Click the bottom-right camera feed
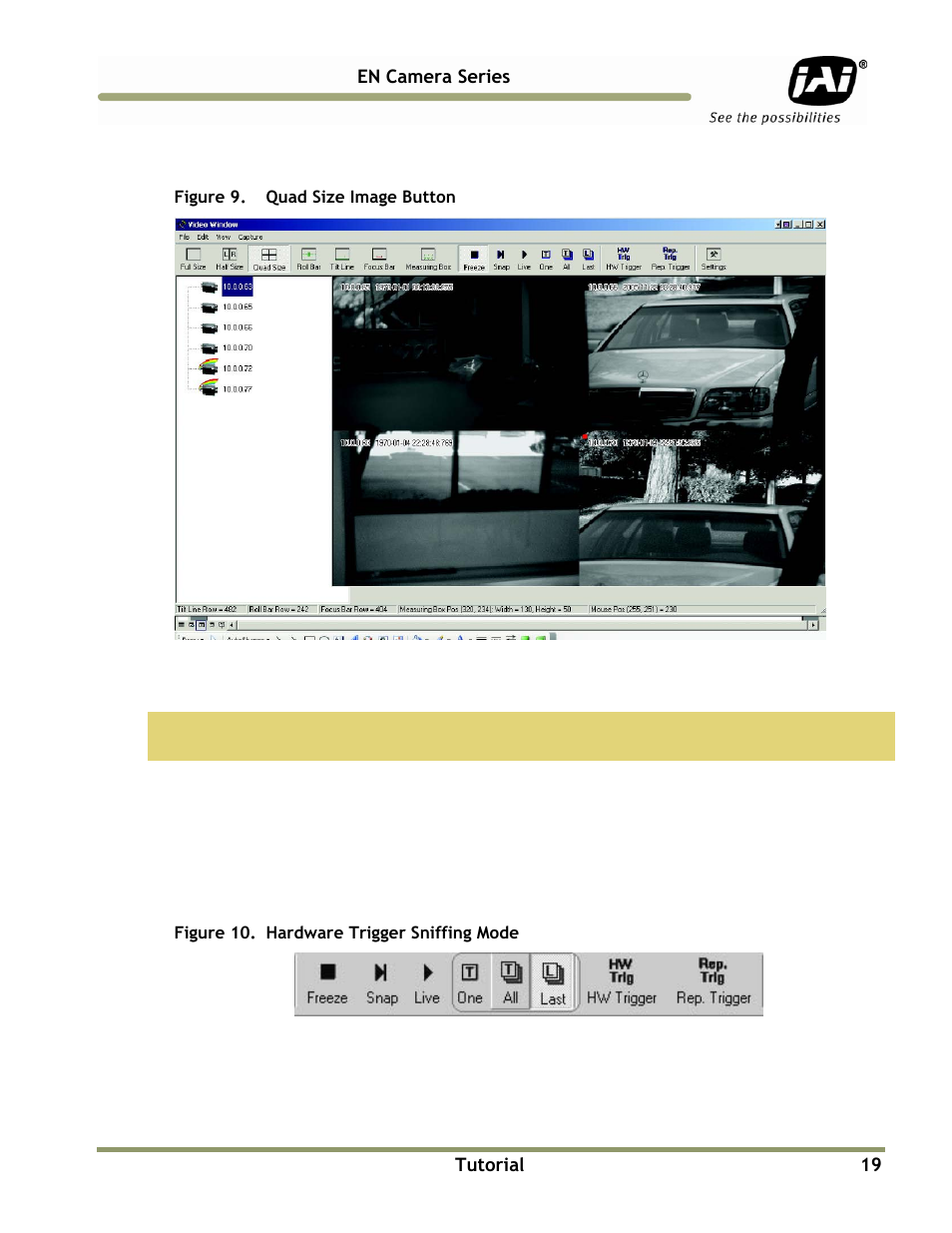This screenshot has width=952, height=1233. [x=702, y=508]
